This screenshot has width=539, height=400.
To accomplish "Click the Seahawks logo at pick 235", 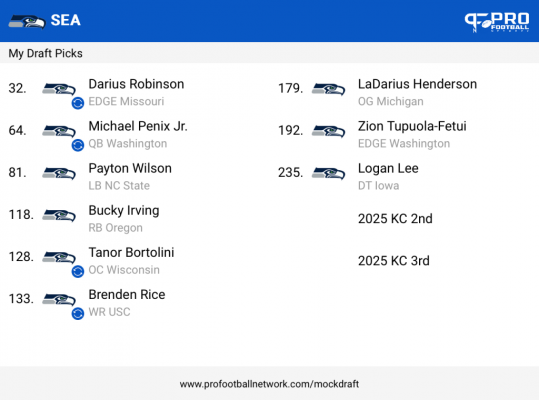I will pos(328,174).
